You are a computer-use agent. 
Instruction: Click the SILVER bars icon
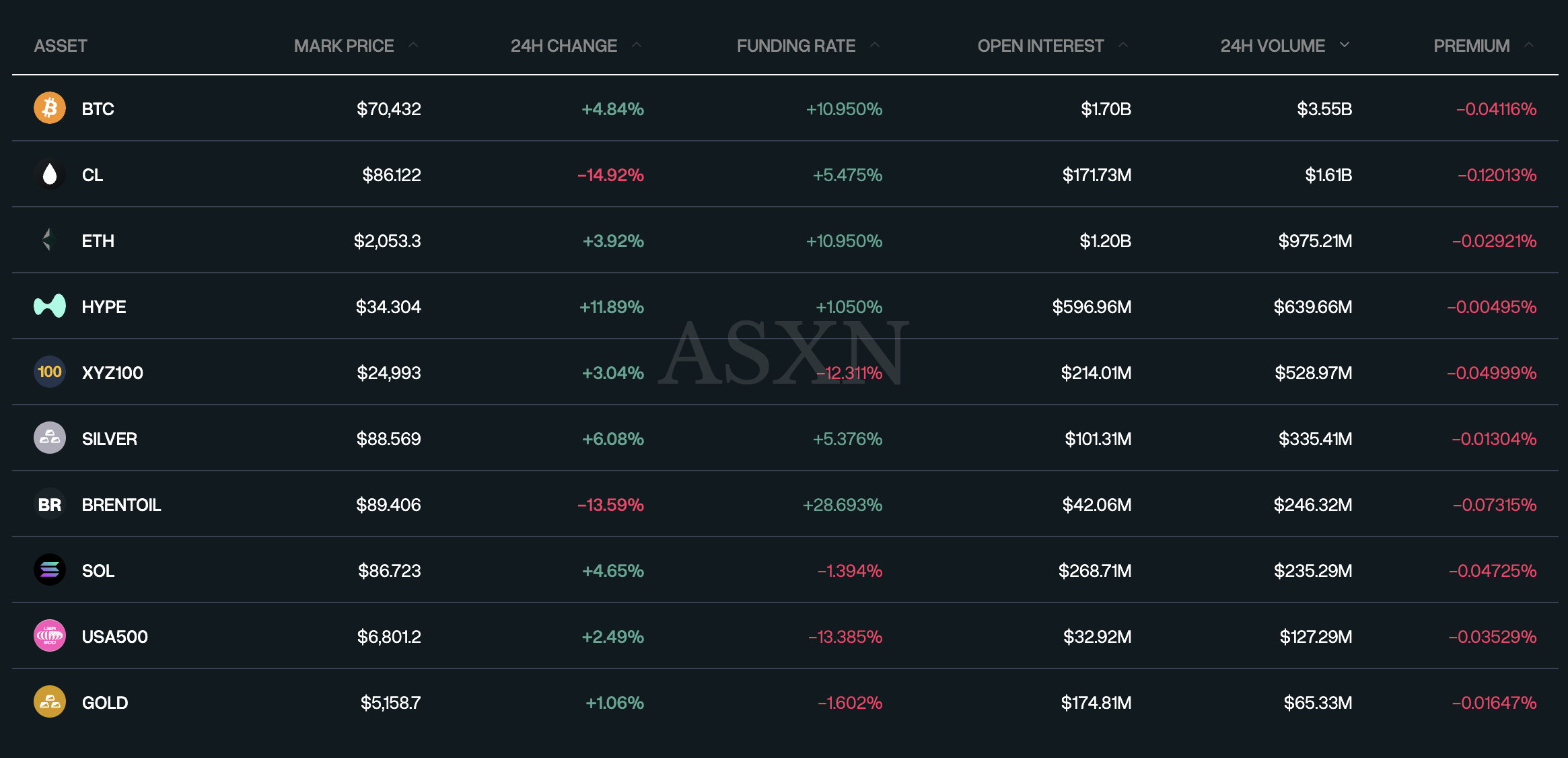[x=50, y=438]
